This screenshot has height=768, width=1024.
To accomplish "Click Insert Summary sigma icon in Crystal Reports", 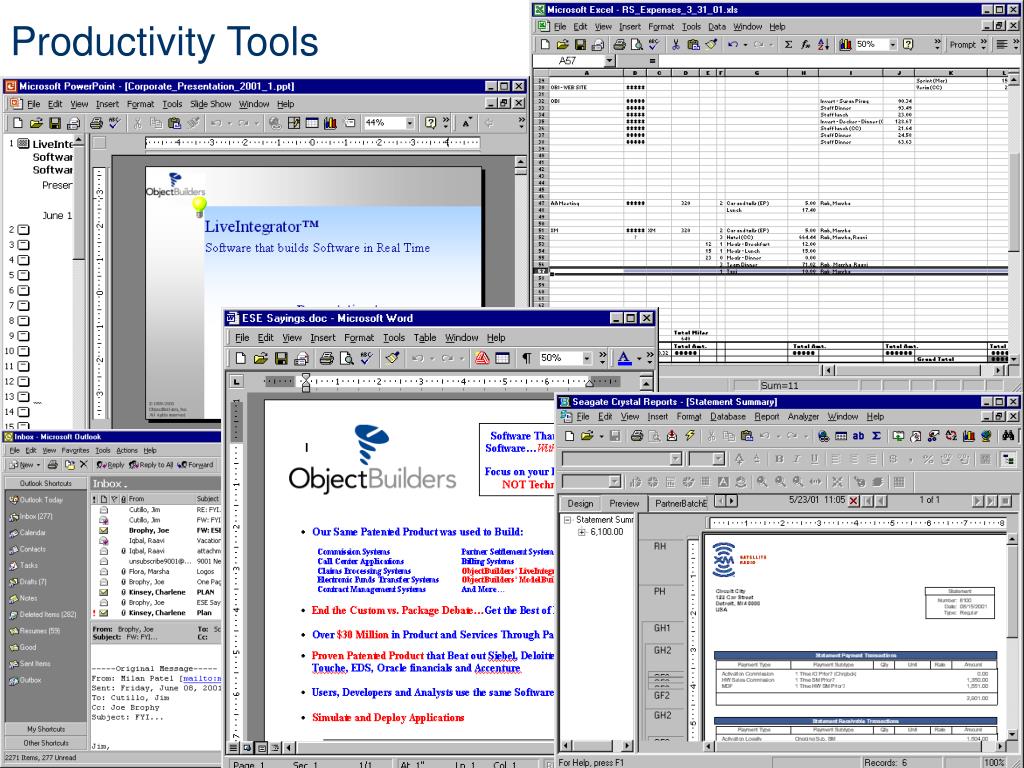I will point(876,436).
